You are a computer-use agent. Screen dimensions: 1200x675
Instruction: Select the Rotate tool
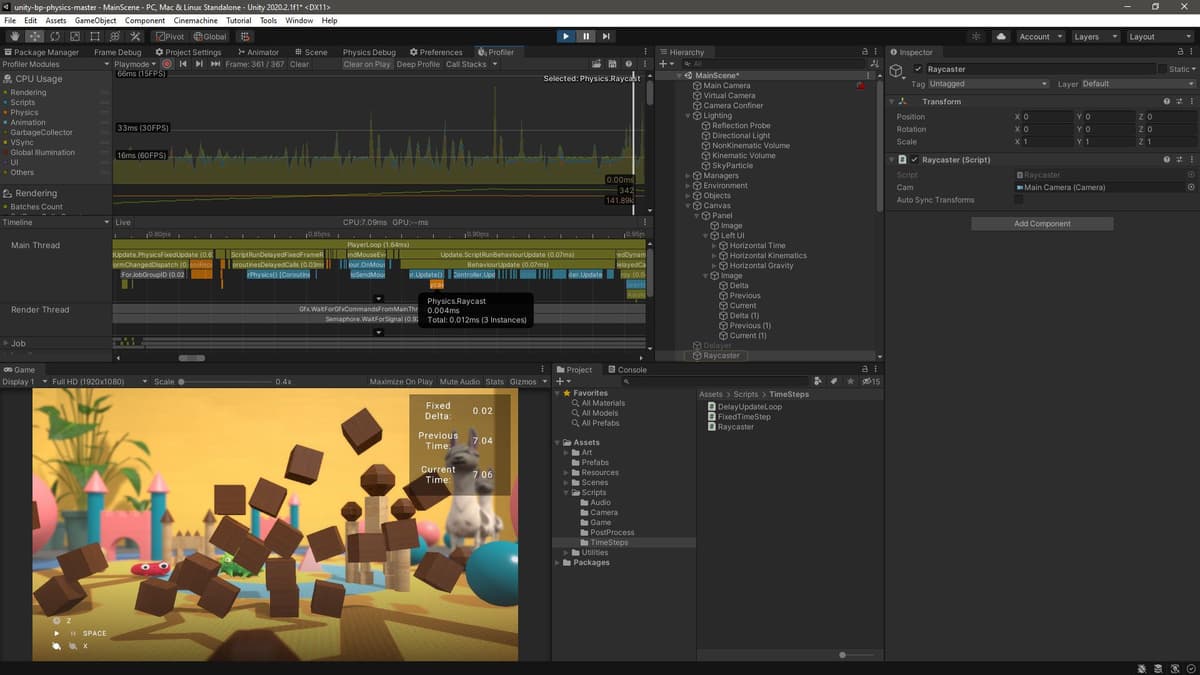tap(54, 36)
